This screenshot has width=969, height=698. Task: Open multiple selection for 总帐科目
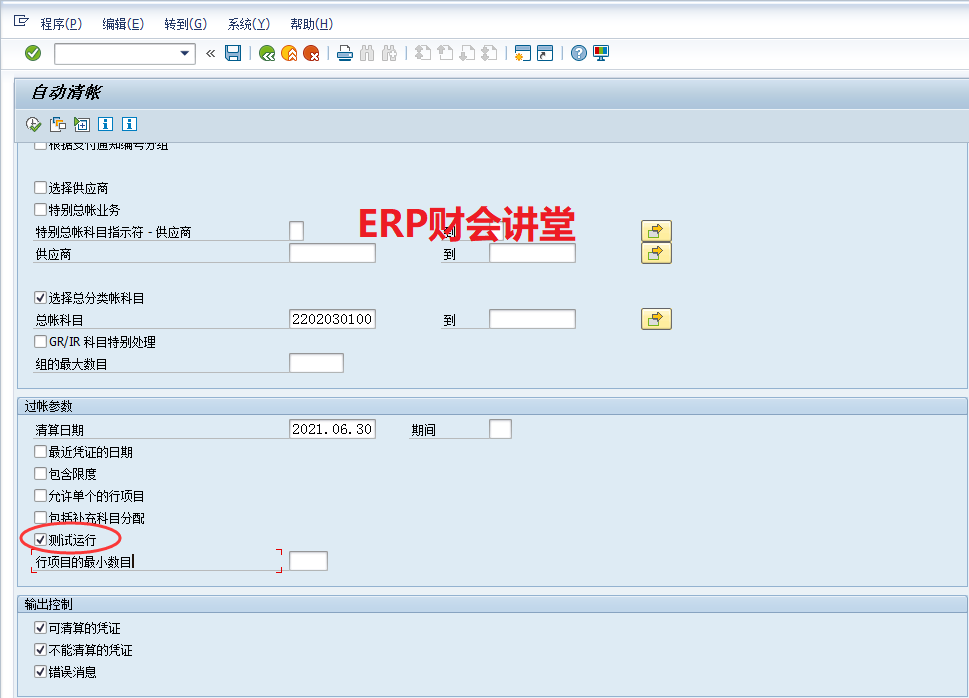[x=655, y=319]
